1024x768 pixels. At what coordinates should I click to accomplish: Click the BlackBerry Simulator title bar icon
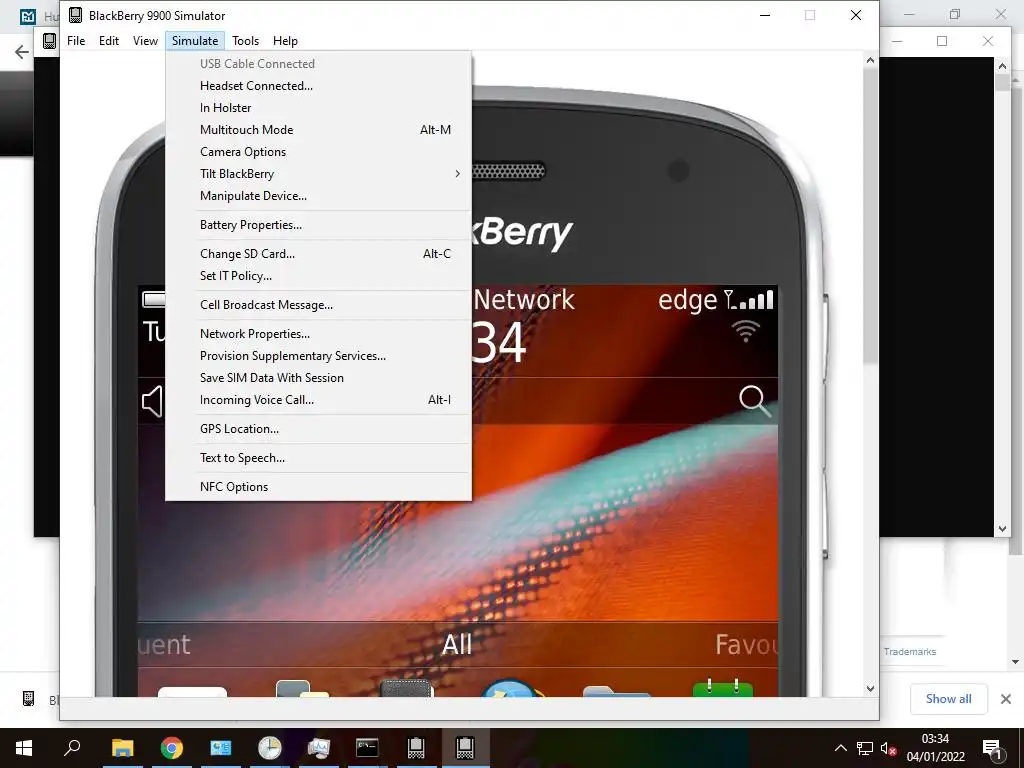pos(75,15)
